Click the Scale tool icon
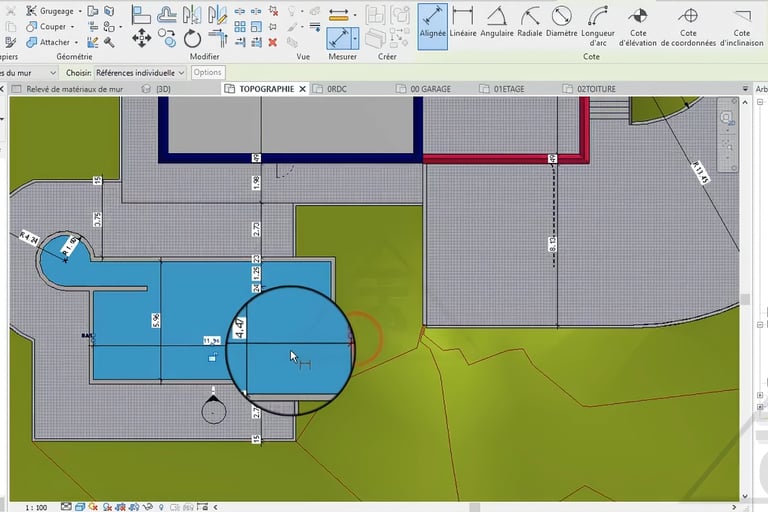The image size is (768, 512). [256, 26]
